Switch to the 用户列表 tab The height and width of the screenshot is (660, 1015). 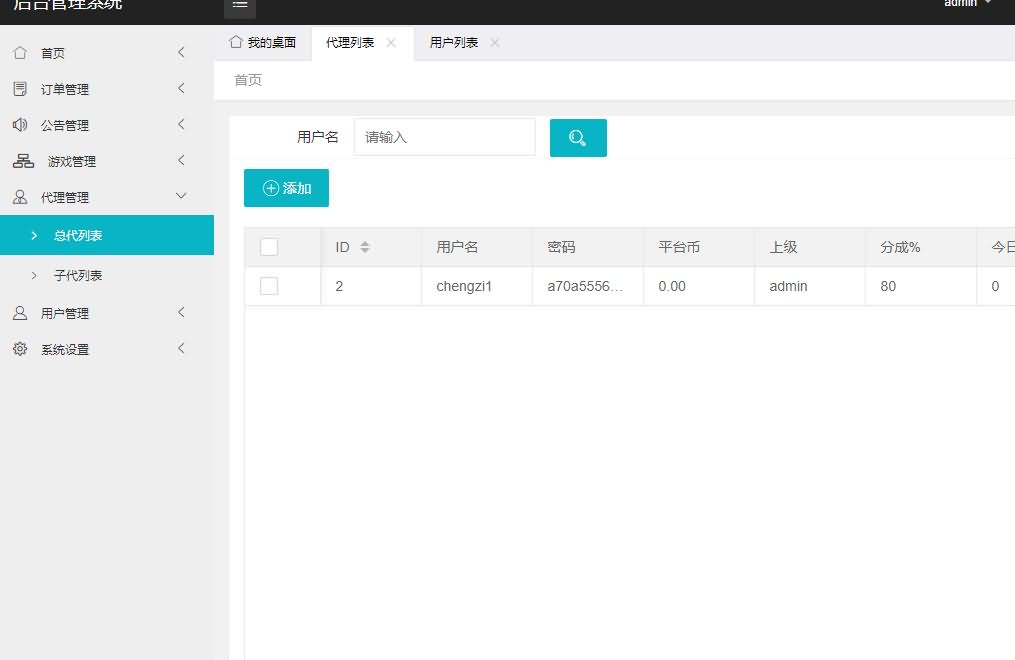[453, 43]
